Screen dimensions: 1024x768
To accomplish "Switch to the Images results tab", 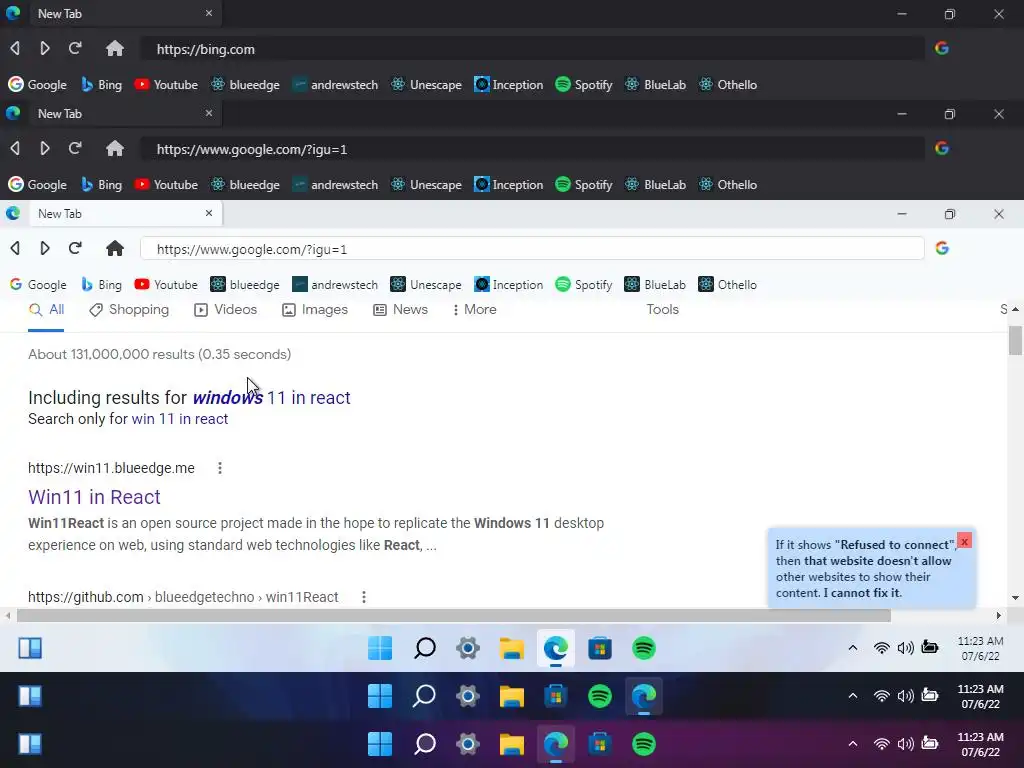I will pos(315,310).
